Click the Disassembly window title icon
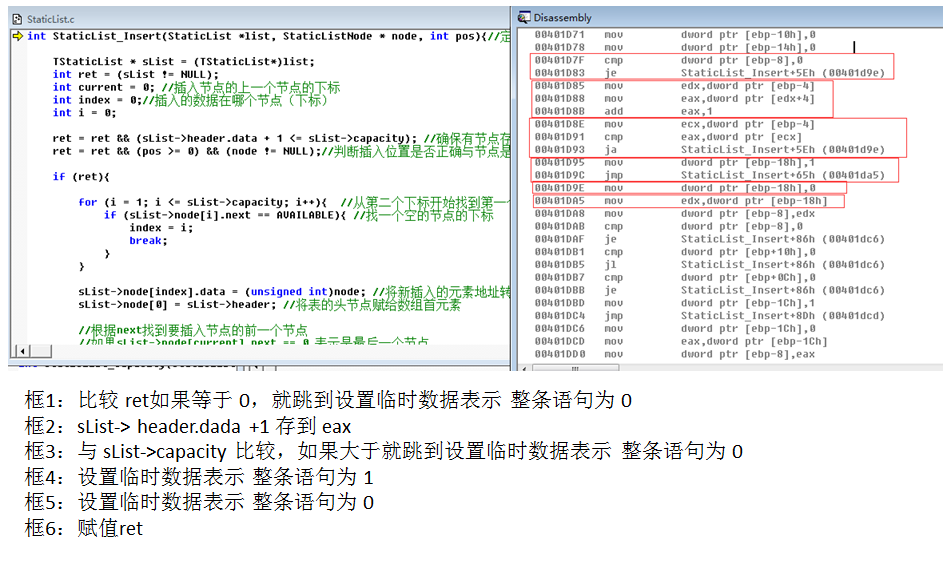Screen dimensions: 949x561 click(x=524, y=18)
